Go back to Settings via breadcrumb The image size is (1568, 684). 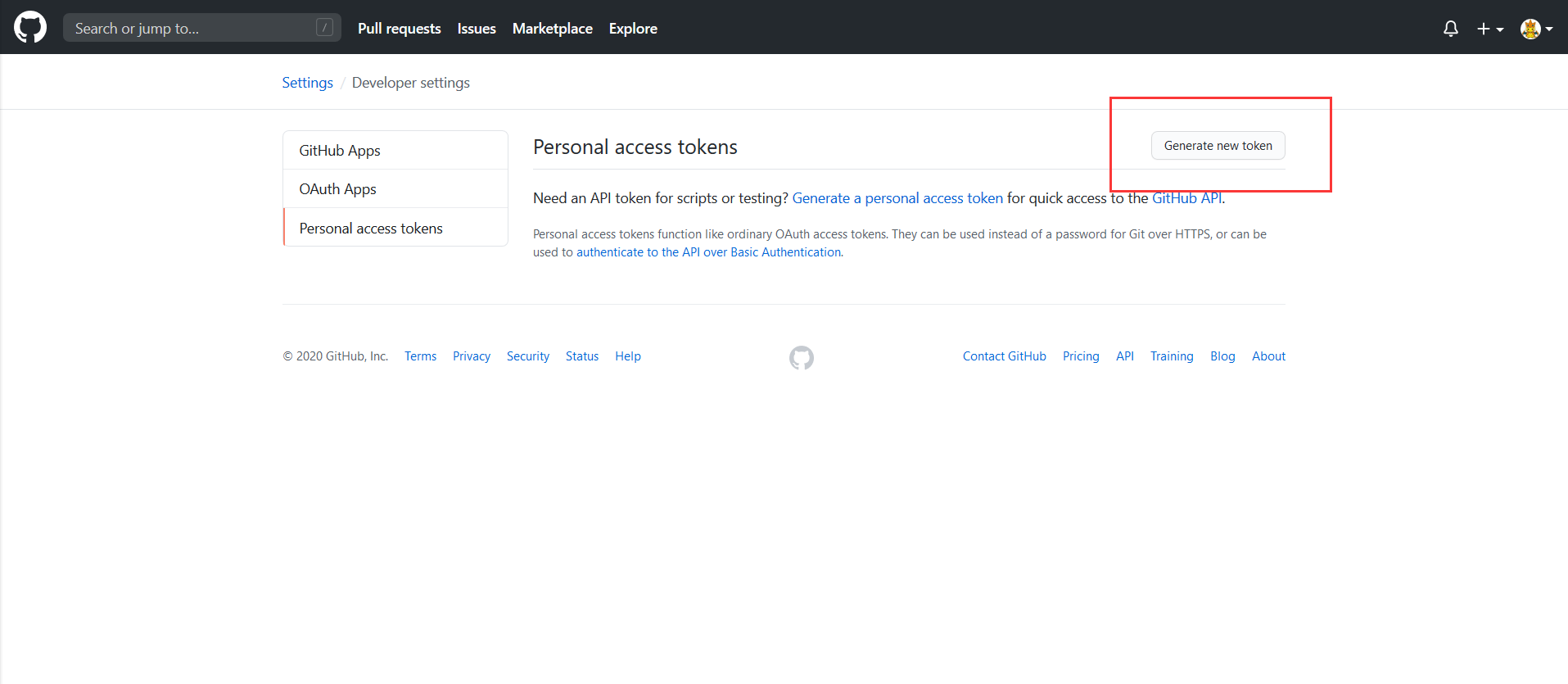tap(307, 83)
